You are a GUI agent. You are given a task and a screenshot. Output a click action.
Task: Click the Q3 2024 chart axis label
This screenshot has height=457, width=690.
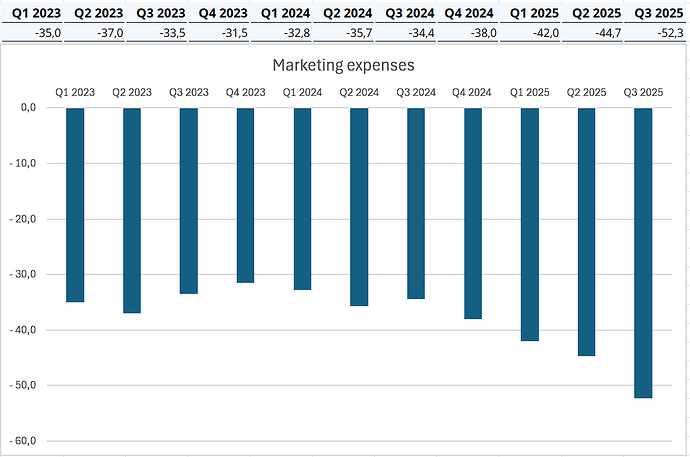pos(417,92)
